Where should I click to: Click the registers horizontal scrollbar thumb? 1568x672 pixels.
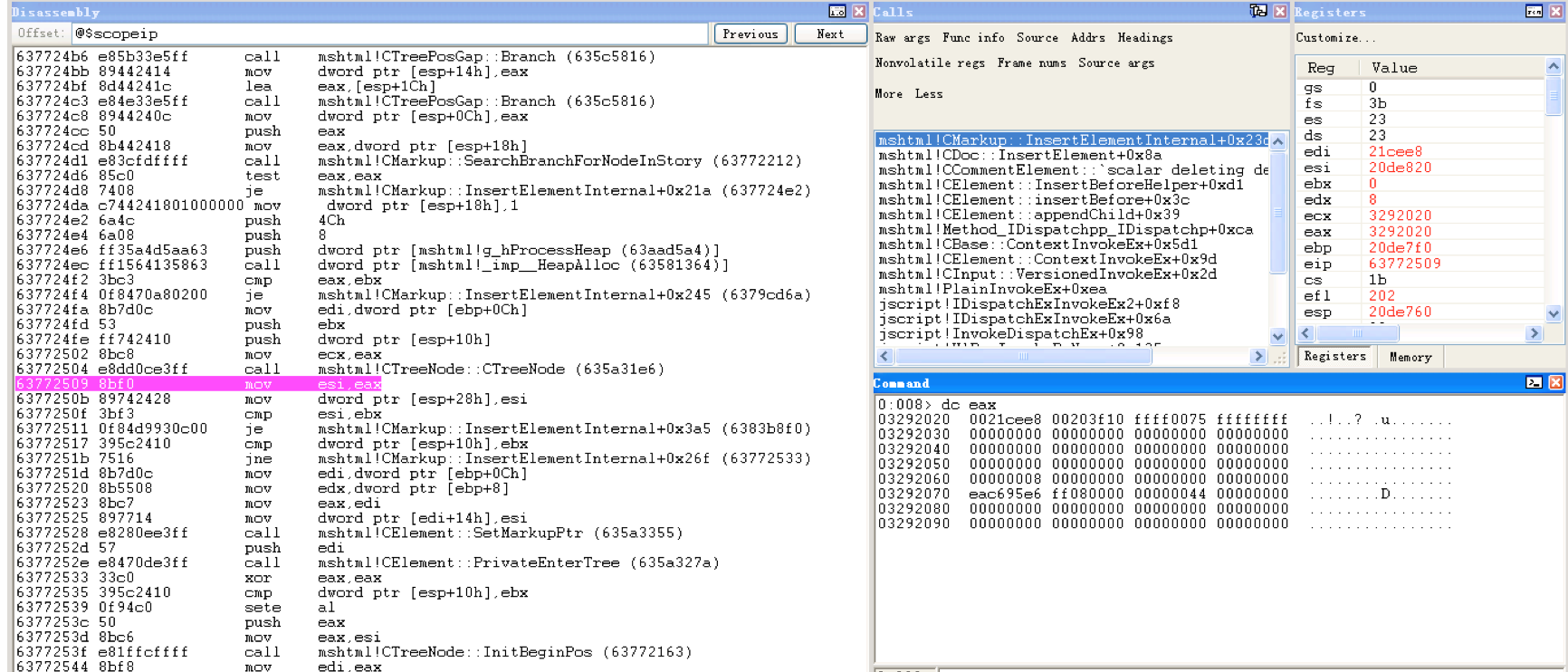click(x=1357, y=333)
